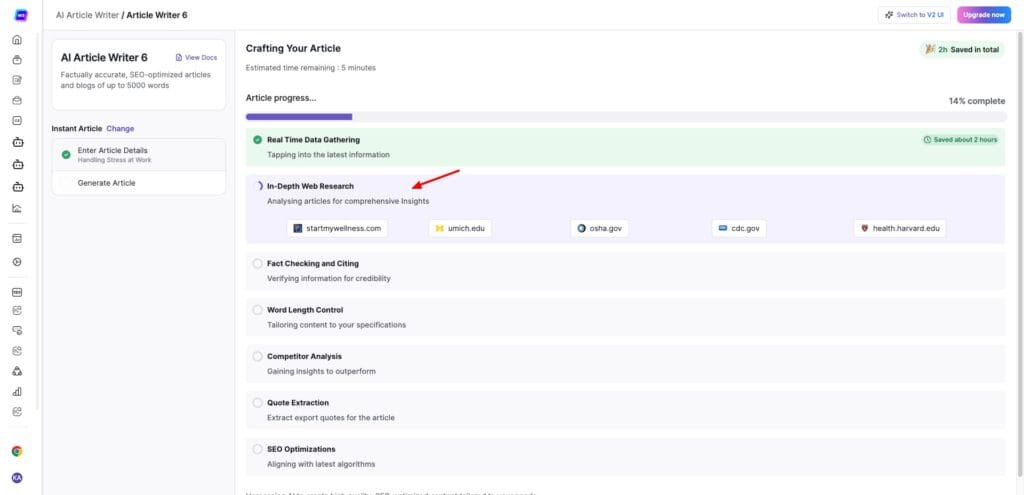Open the line chart icon in sidebar
Image resolution: width=1024 pixels, height=495 pixels.
18,209
